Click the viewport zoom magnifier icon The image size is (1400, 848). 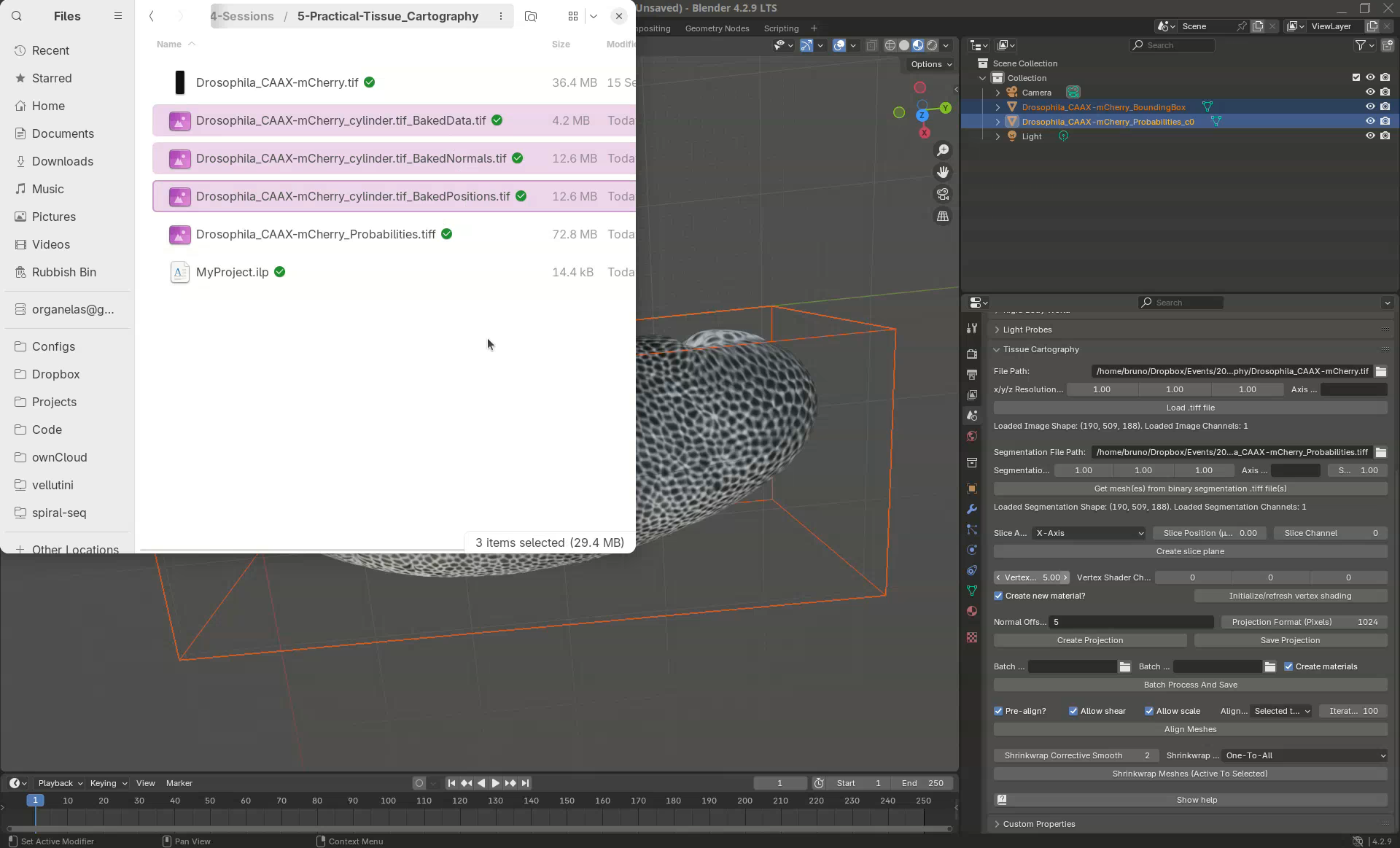(x=943, y=150)
